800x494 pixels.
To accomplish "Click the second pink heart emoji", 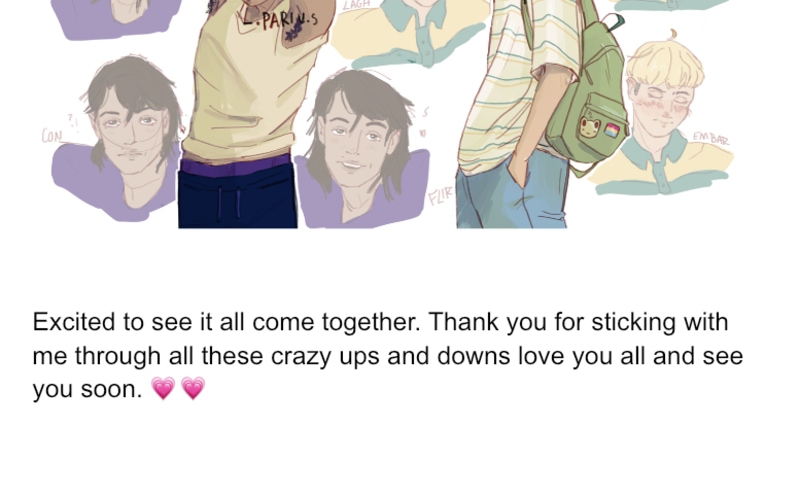I will point(193,388).
